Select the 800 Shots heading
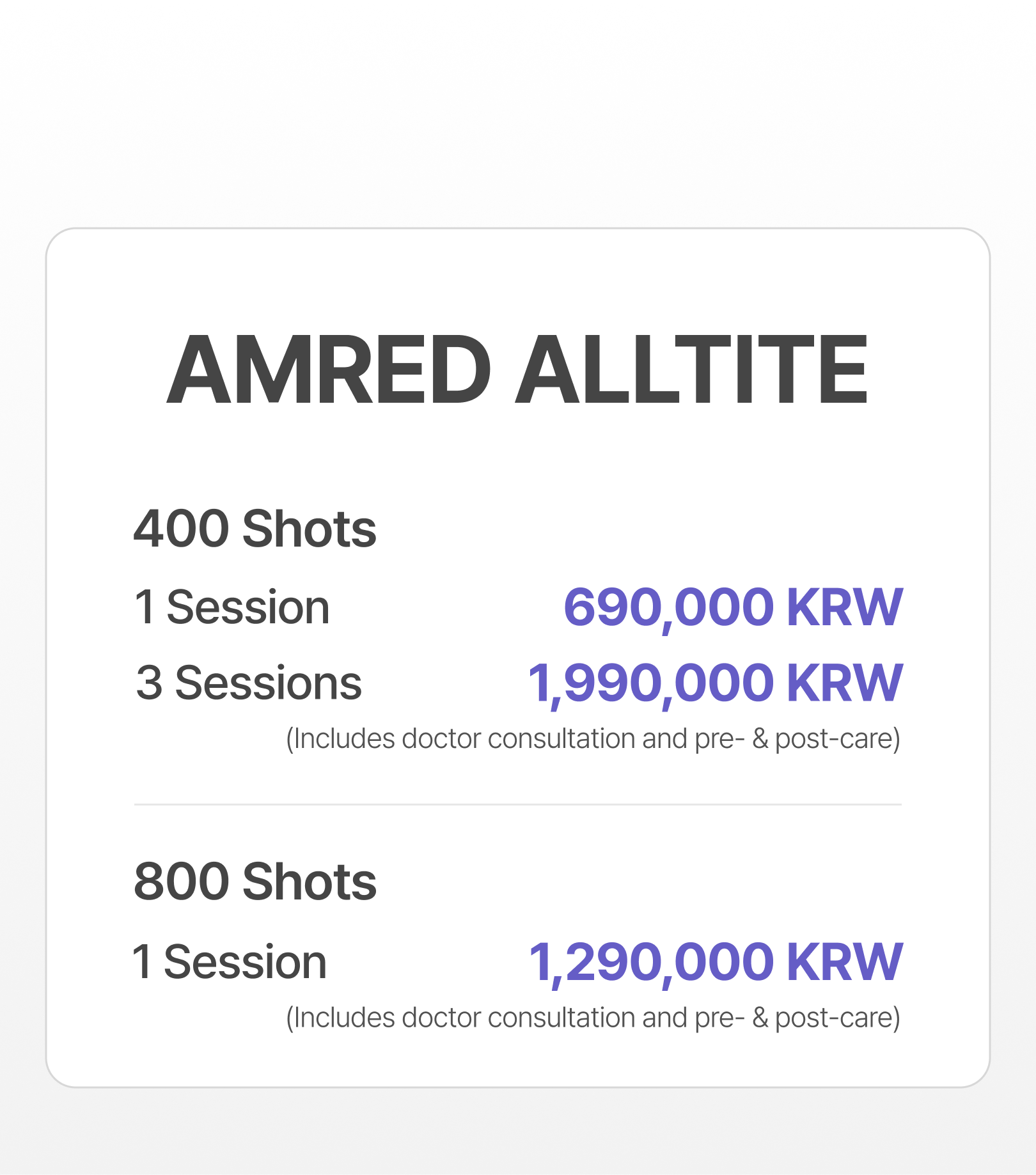This screenshot has height=1175, width=1036. pos(255,882)
